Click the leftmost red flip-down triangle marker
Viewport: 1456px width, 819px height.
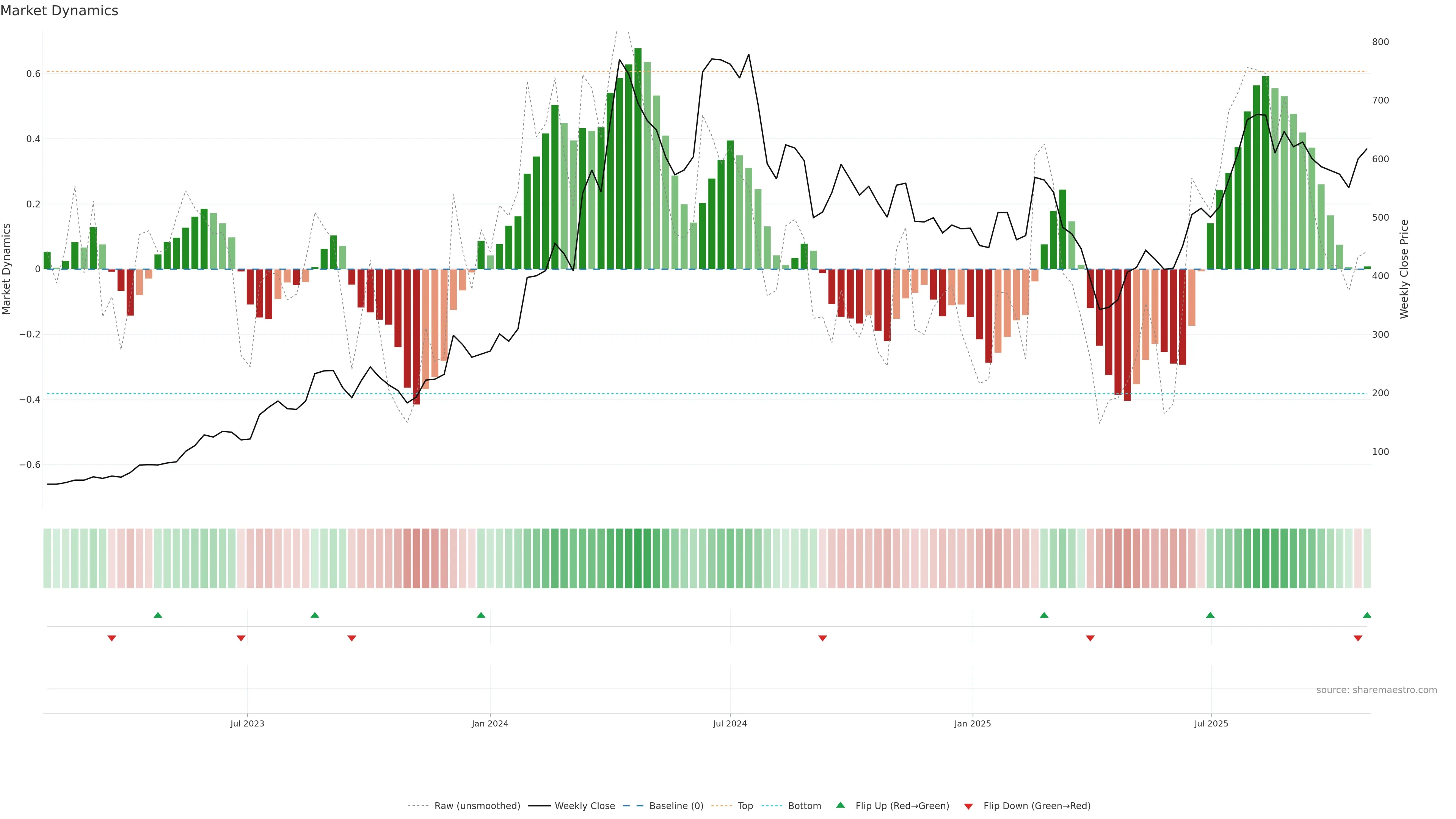point(112,638)
